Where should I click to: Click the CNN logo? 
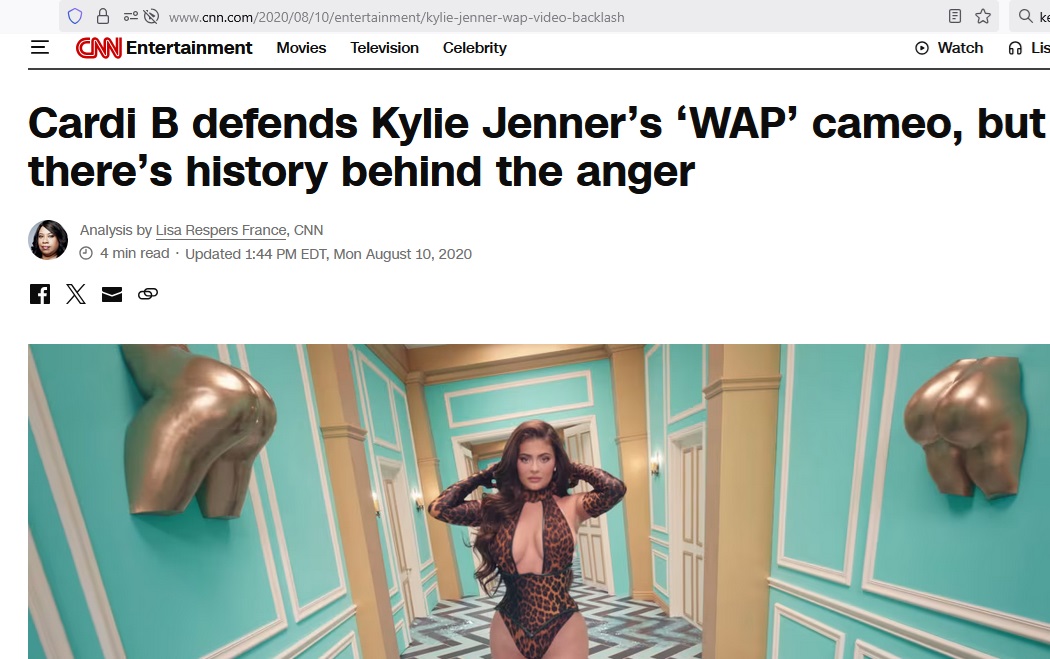coord(98,48)
